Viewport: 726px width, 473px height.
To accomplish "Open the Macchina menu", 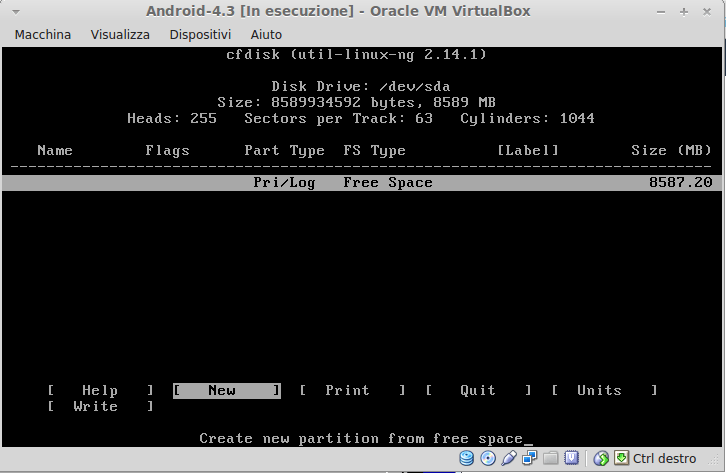I will tap(43, 35).
